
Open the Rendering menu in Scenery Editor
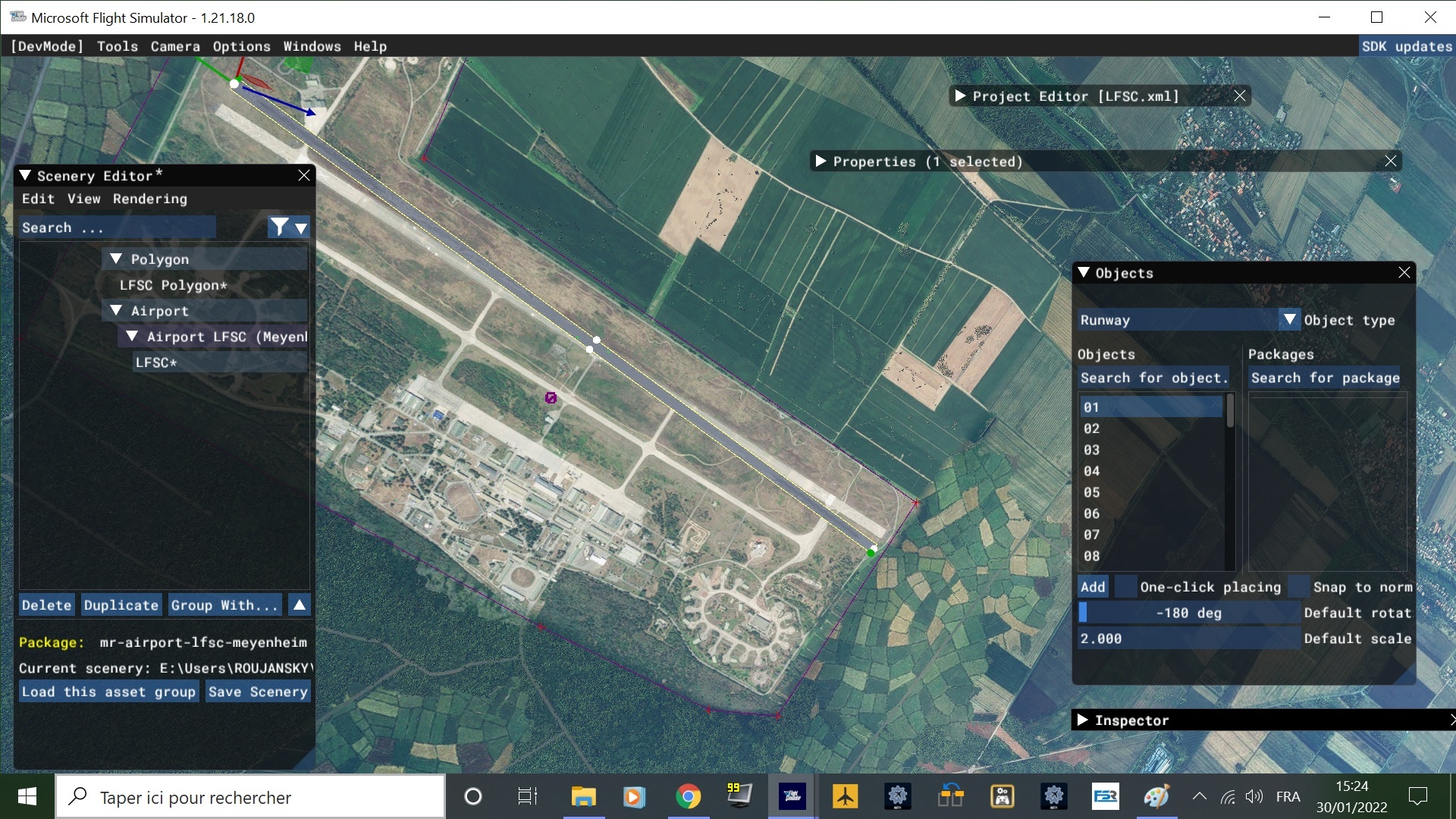149,199
